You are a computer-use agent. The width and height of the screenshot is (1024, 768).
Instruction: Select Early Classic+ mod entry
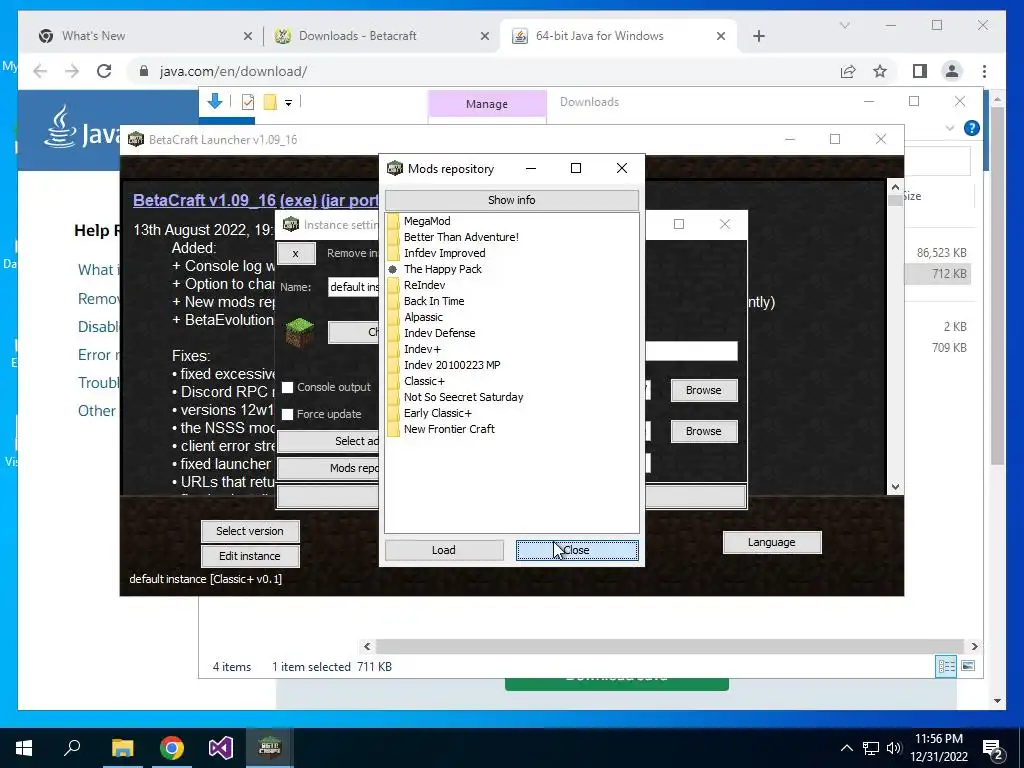(x=437, y=413)
